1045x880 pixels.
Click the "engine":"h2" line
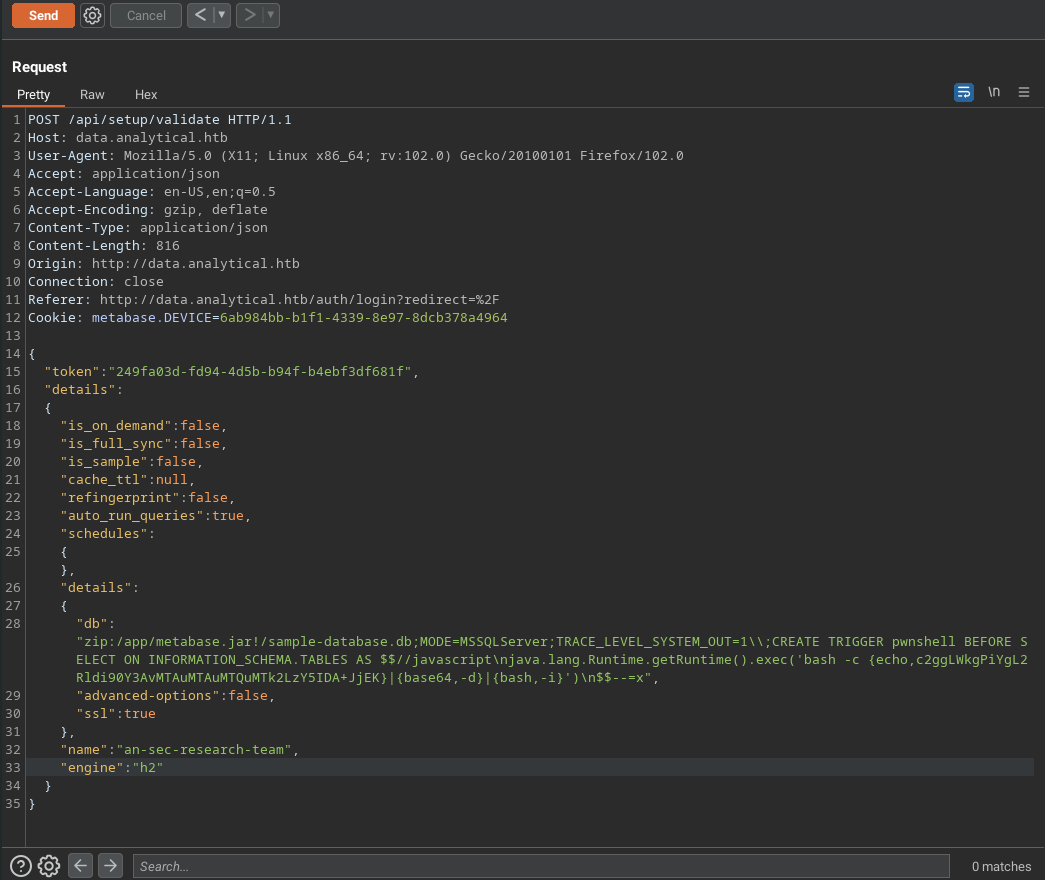pyautogui.click(x=111, y=767)
